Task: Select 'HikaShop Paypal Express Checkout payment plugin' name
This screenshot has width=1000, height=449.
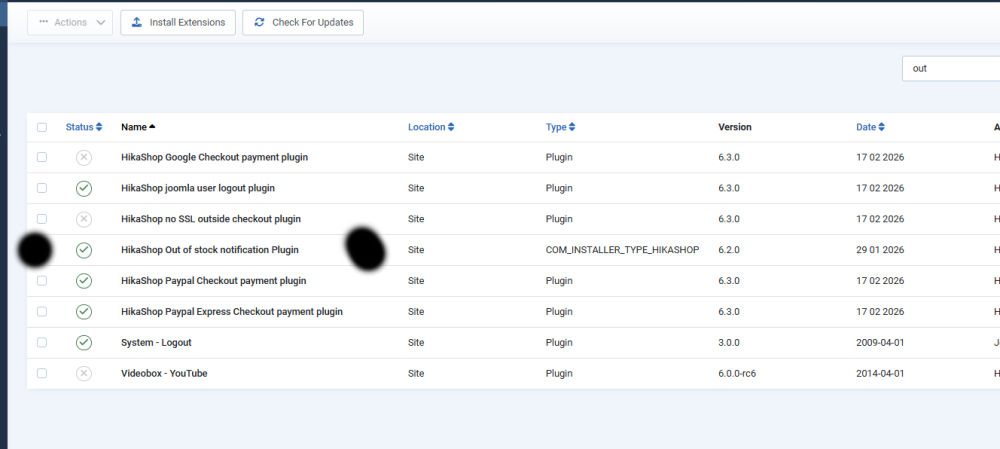Action: [232, 312]
